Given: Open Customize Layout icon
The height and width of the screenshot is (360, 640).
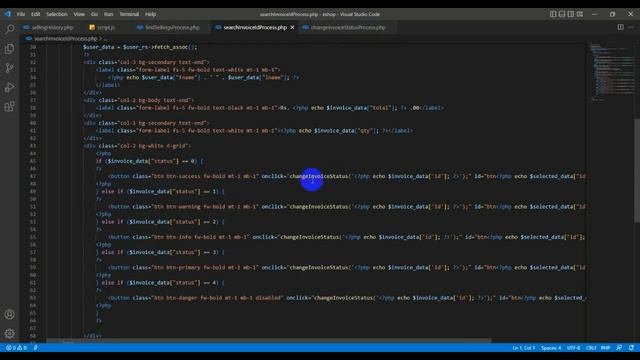Looking at the screenshot, I should point(580,14).
